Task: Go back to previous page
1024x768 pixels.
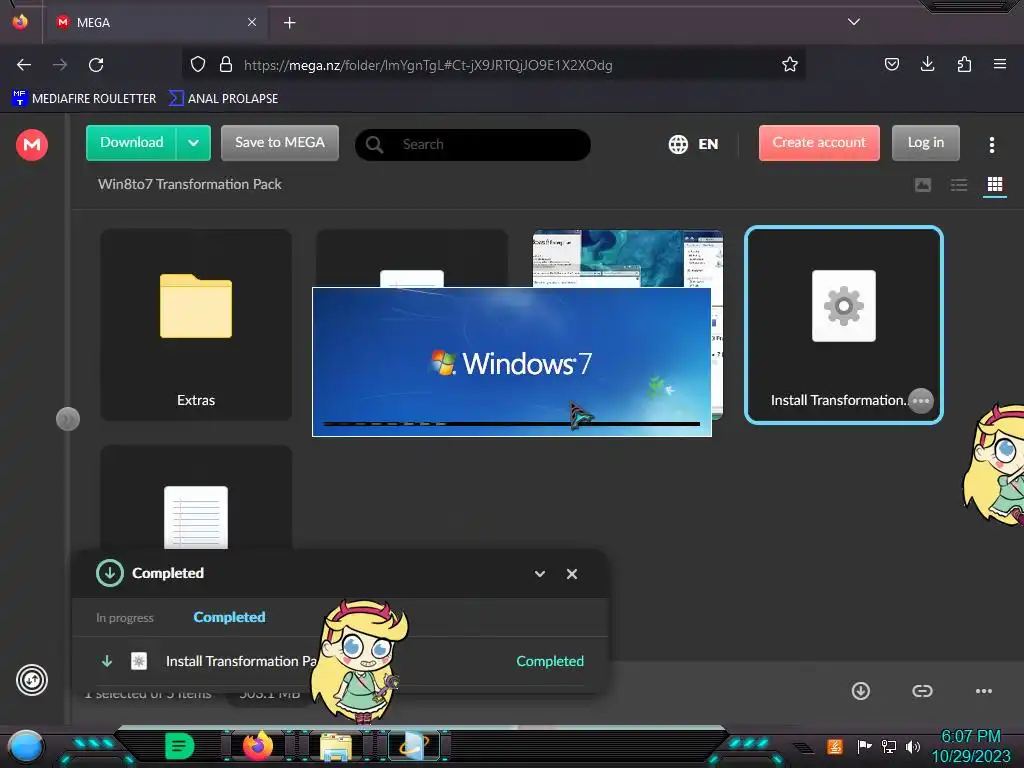Action: [x=24, y=65]
